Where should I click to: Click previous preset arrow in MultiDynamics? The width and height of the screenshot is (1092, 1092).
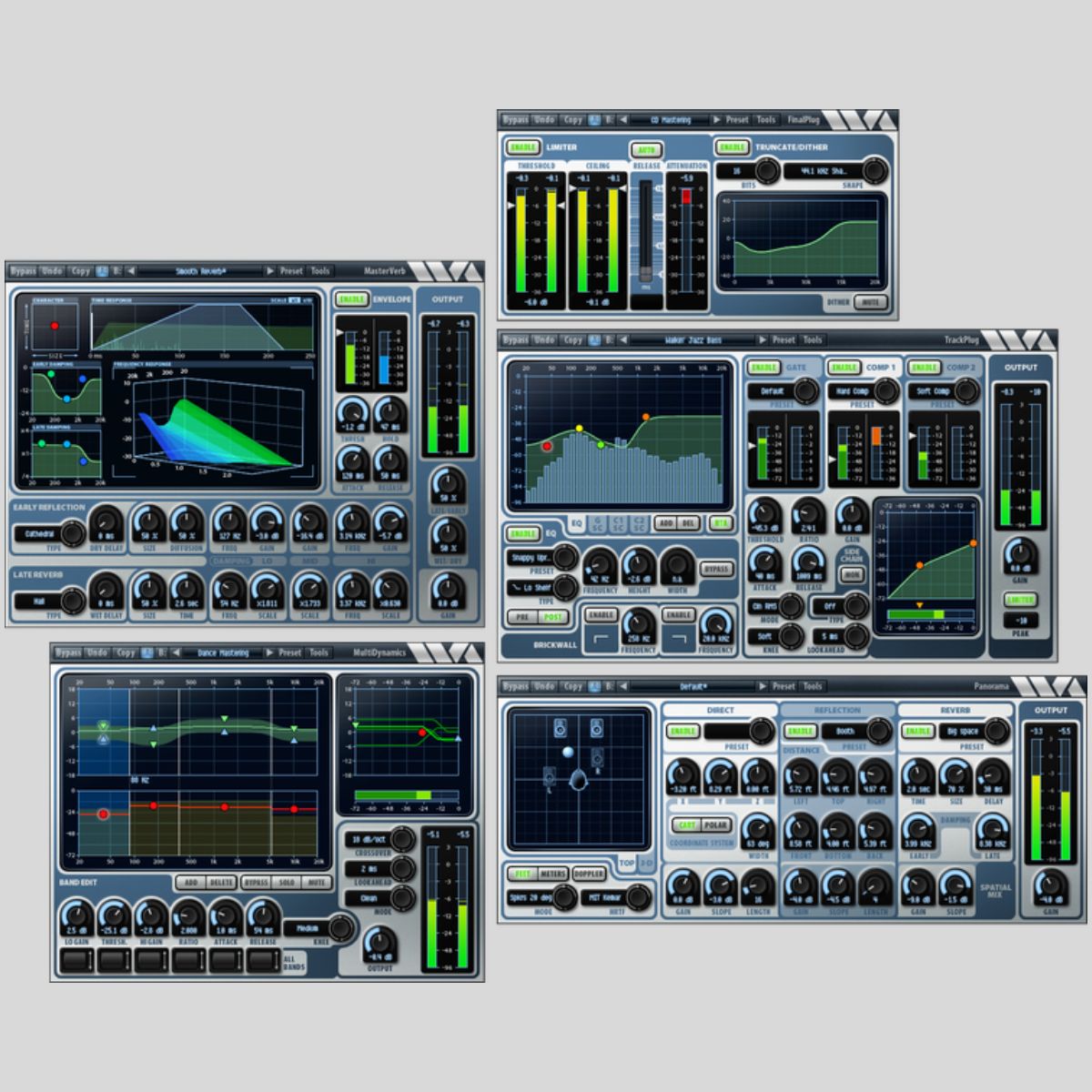click(174, 652)
